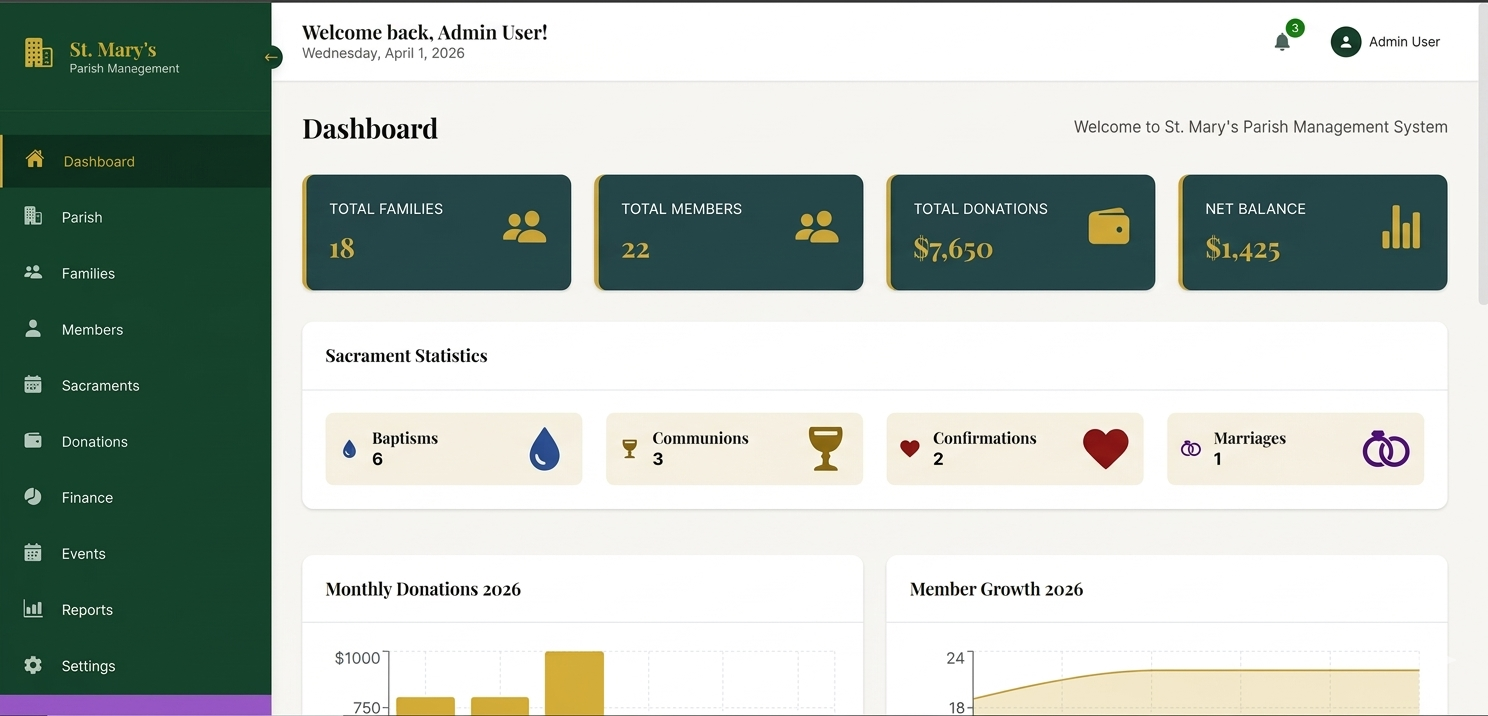Open Settings via the gear icon
This screenshot has height=716, width=1488.
(x=33, y=665)
